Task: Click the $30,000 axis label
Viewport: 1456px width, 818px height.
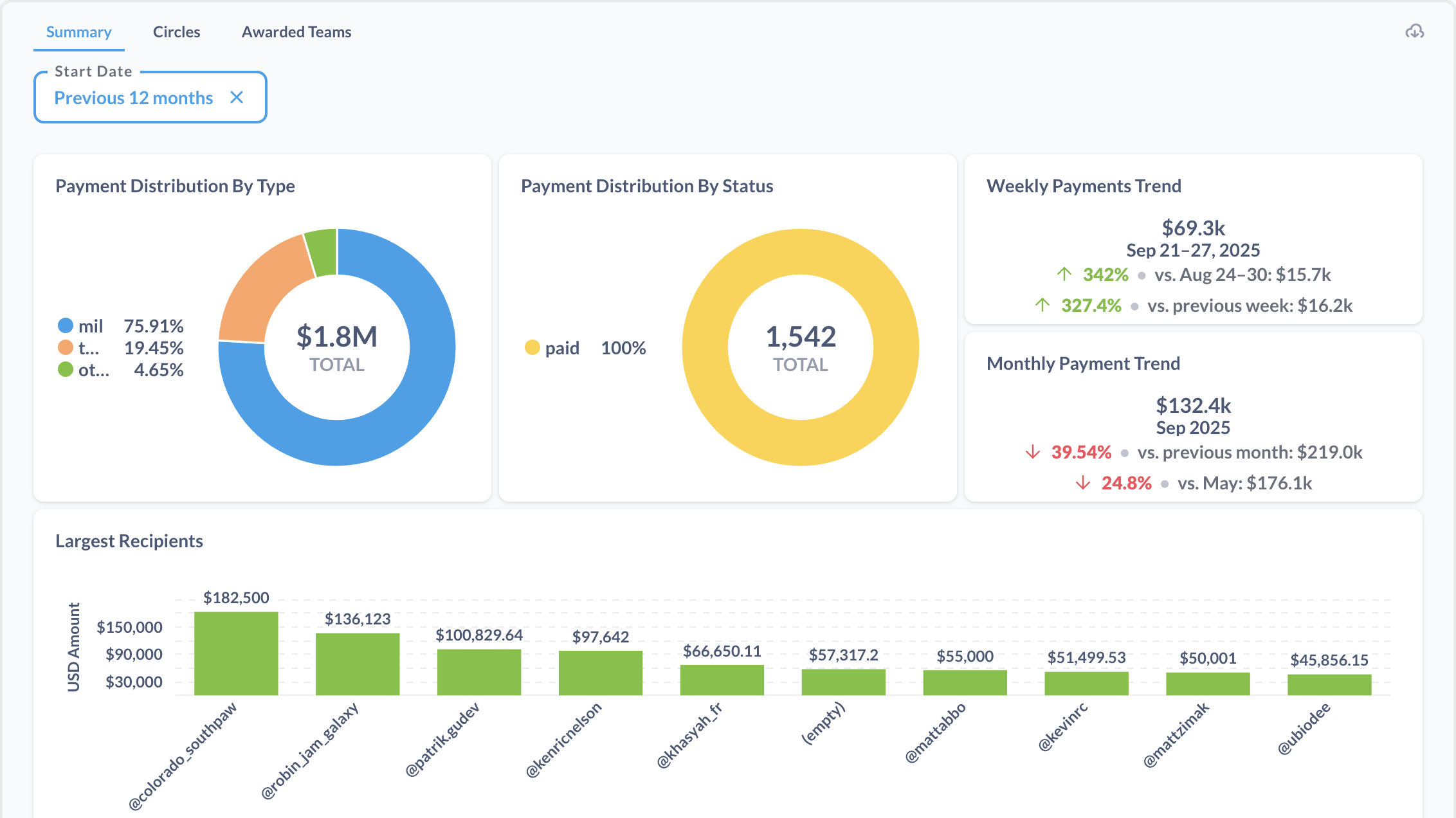Action: (x=134, y=682)
